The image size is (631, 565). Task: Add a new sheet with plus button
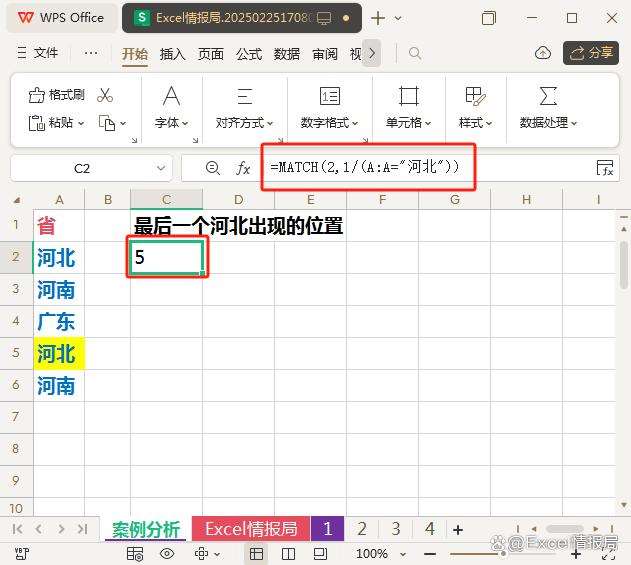458,529
